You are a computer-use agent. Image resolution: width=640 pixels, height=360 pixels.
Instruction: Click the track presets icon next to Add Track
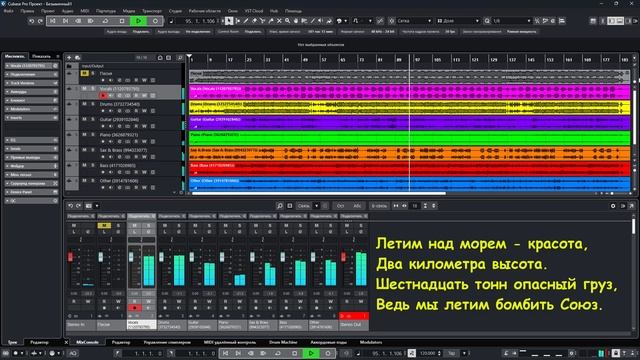[x=78, y=58]
